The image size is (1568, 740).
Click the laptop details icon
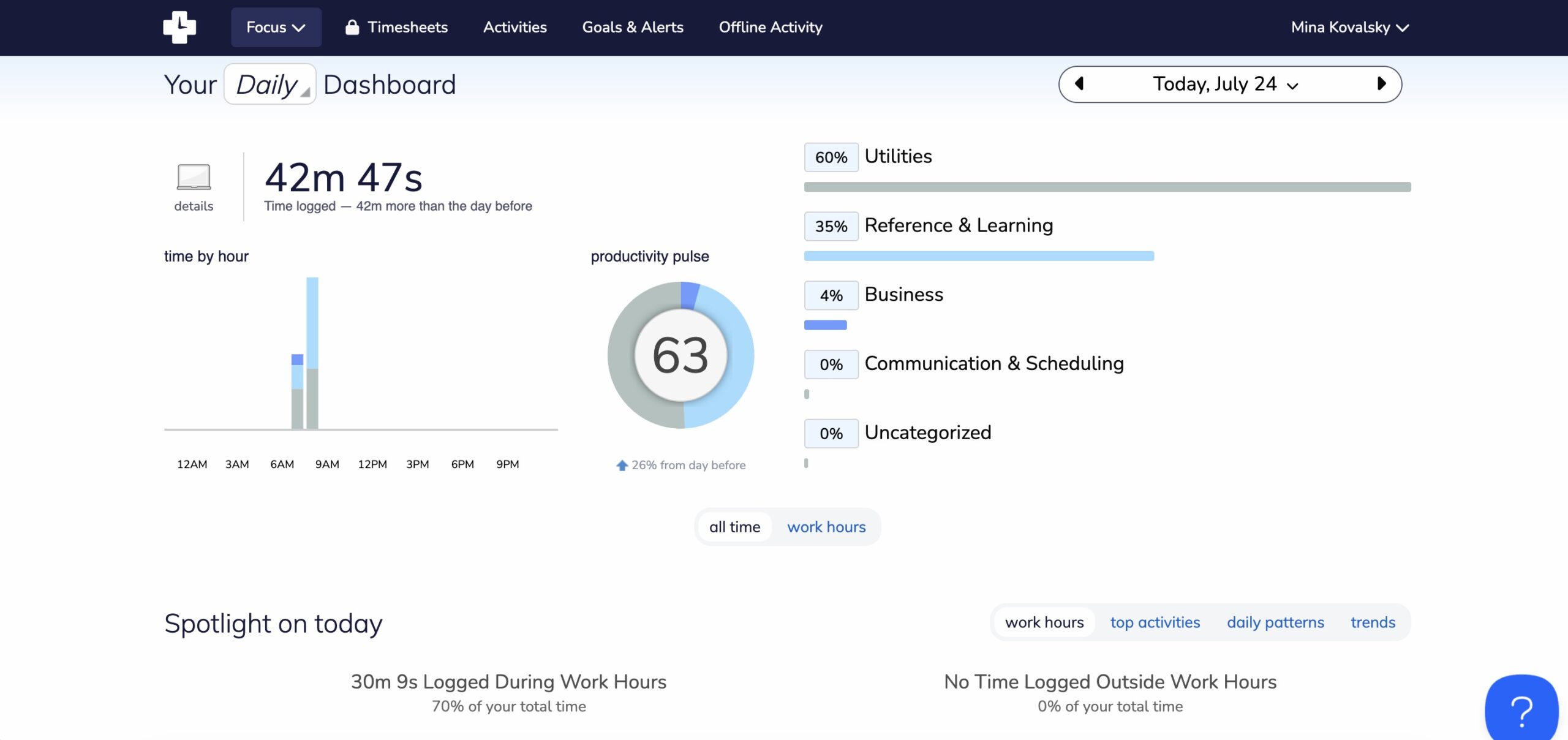click(x=194, y=177)
